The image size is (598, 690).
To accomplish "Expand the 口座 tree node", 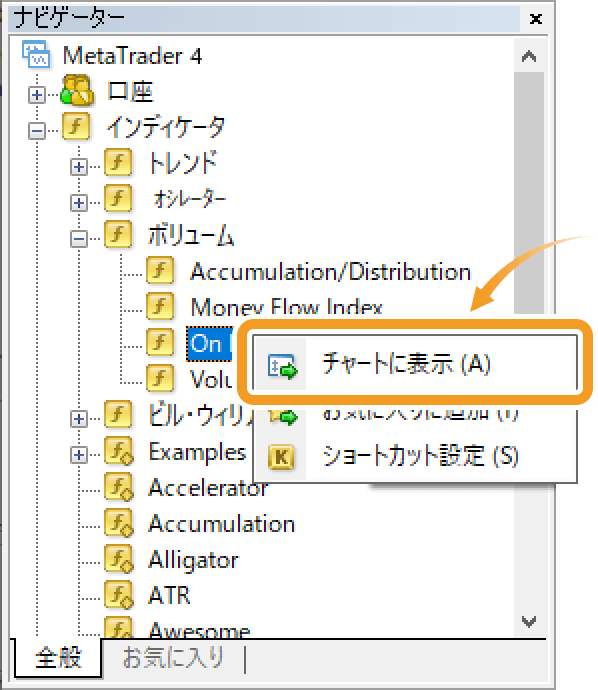I will point(37,95).
